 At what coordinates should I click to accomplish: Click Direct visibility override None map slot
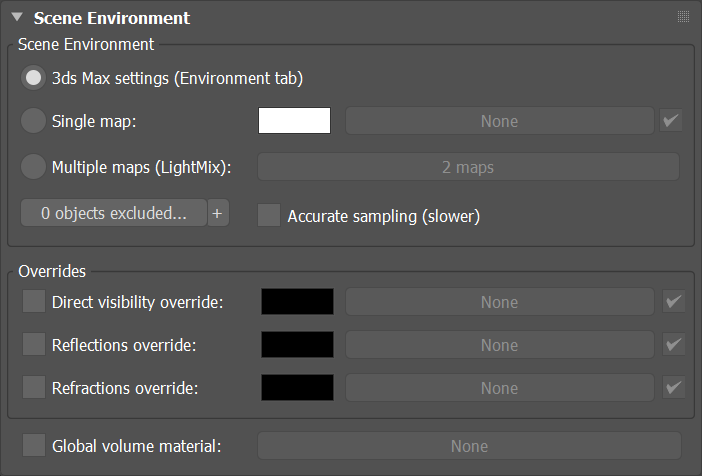pyautogui.click(x=500, y=302)
